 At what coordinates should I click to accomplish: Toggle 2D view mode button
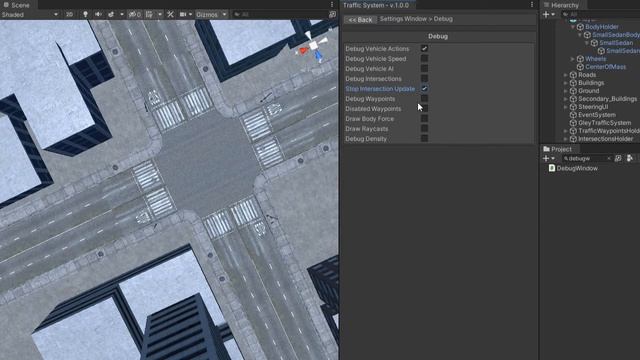69,14
